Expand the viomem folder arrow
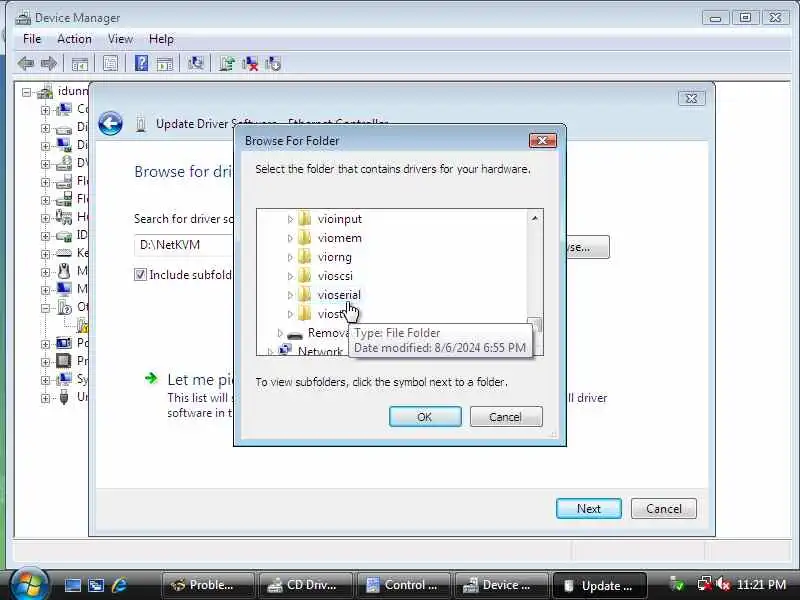 290,238
